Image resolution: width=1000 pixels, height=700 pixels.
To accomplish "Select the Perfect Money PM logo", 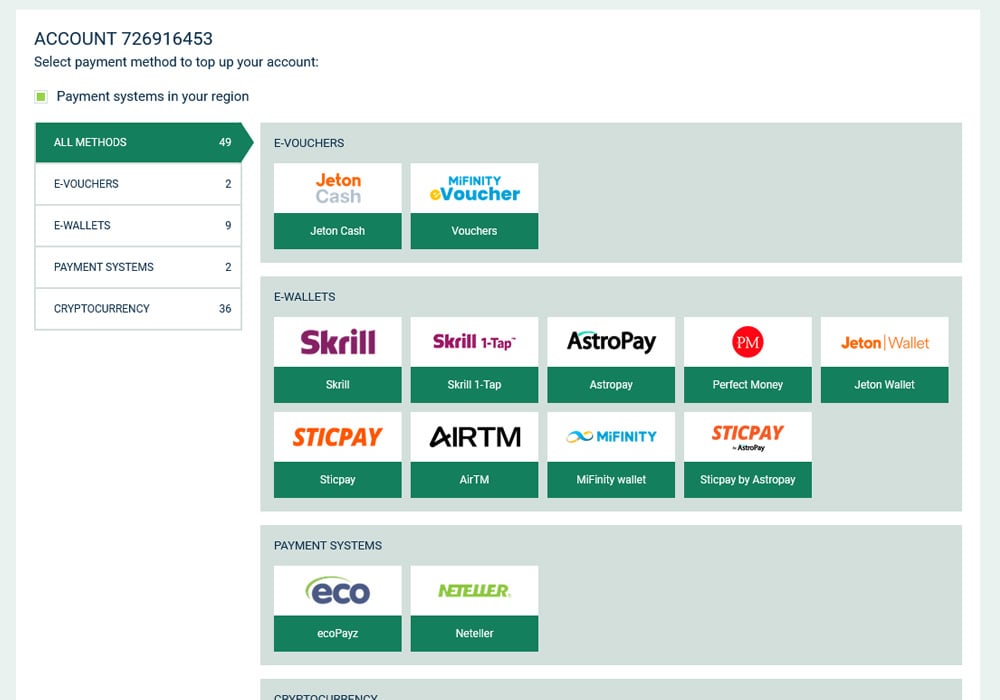I will [747, 342].
